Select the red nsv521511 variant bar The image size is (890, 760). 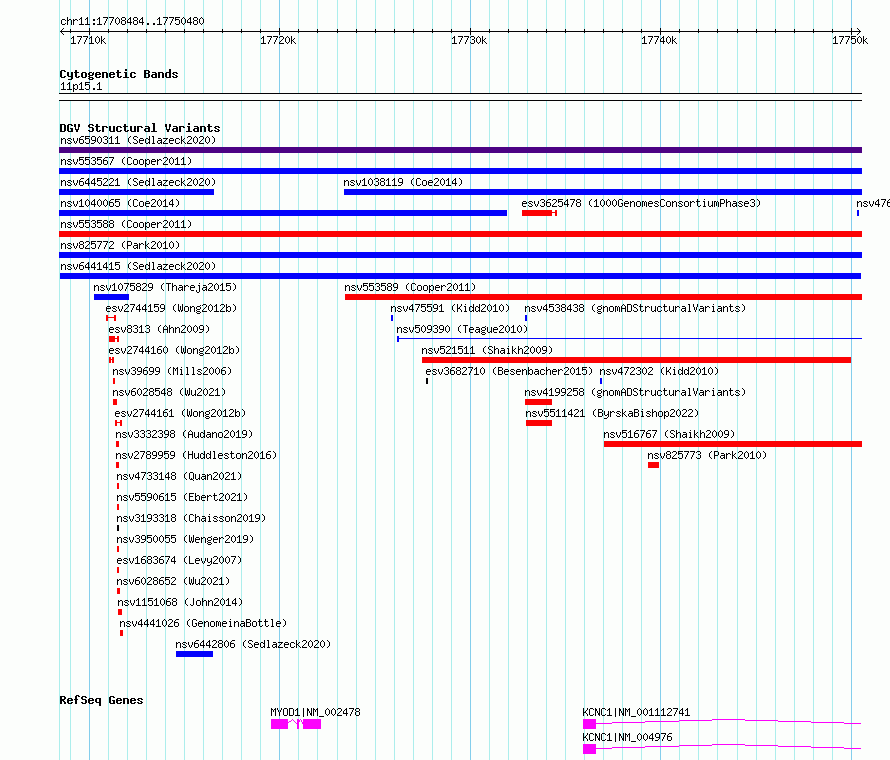pyautogui.click(x=636, y=360)
